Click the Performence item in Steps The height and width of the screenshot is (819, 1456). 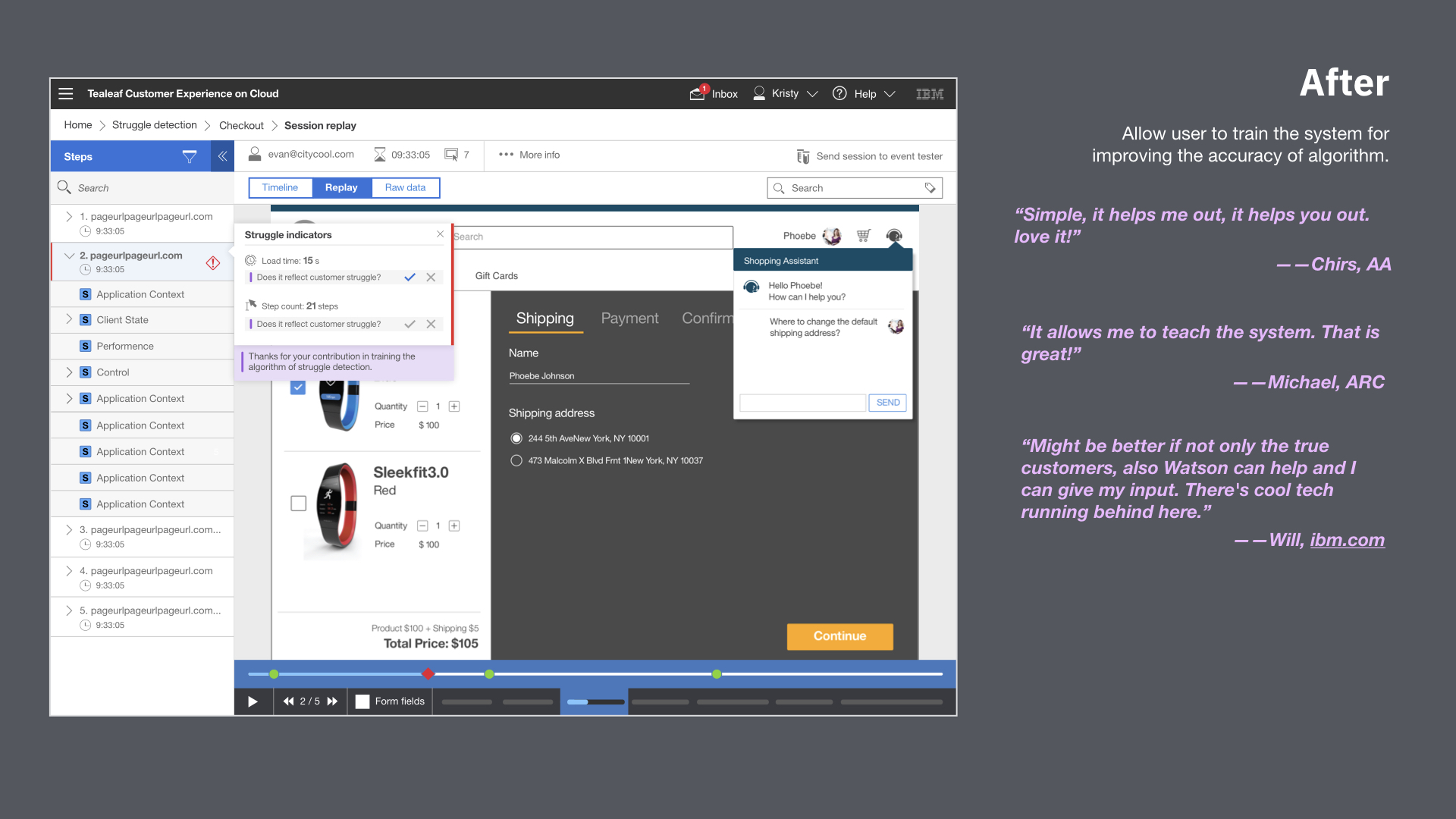pos(125,346)
